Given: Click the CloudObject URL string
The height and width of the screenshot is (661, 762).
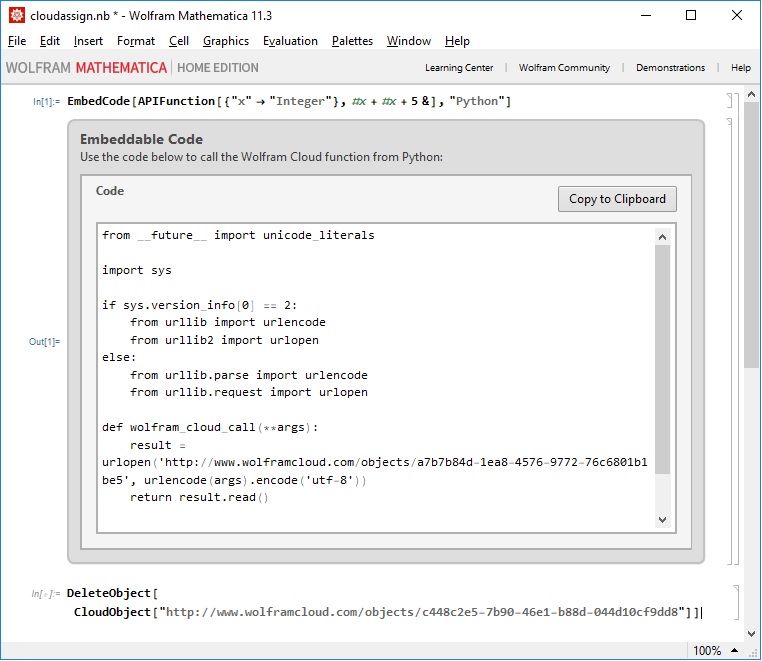Looking at the screenshot, I should pyautogui.click(x=422, y=612).
